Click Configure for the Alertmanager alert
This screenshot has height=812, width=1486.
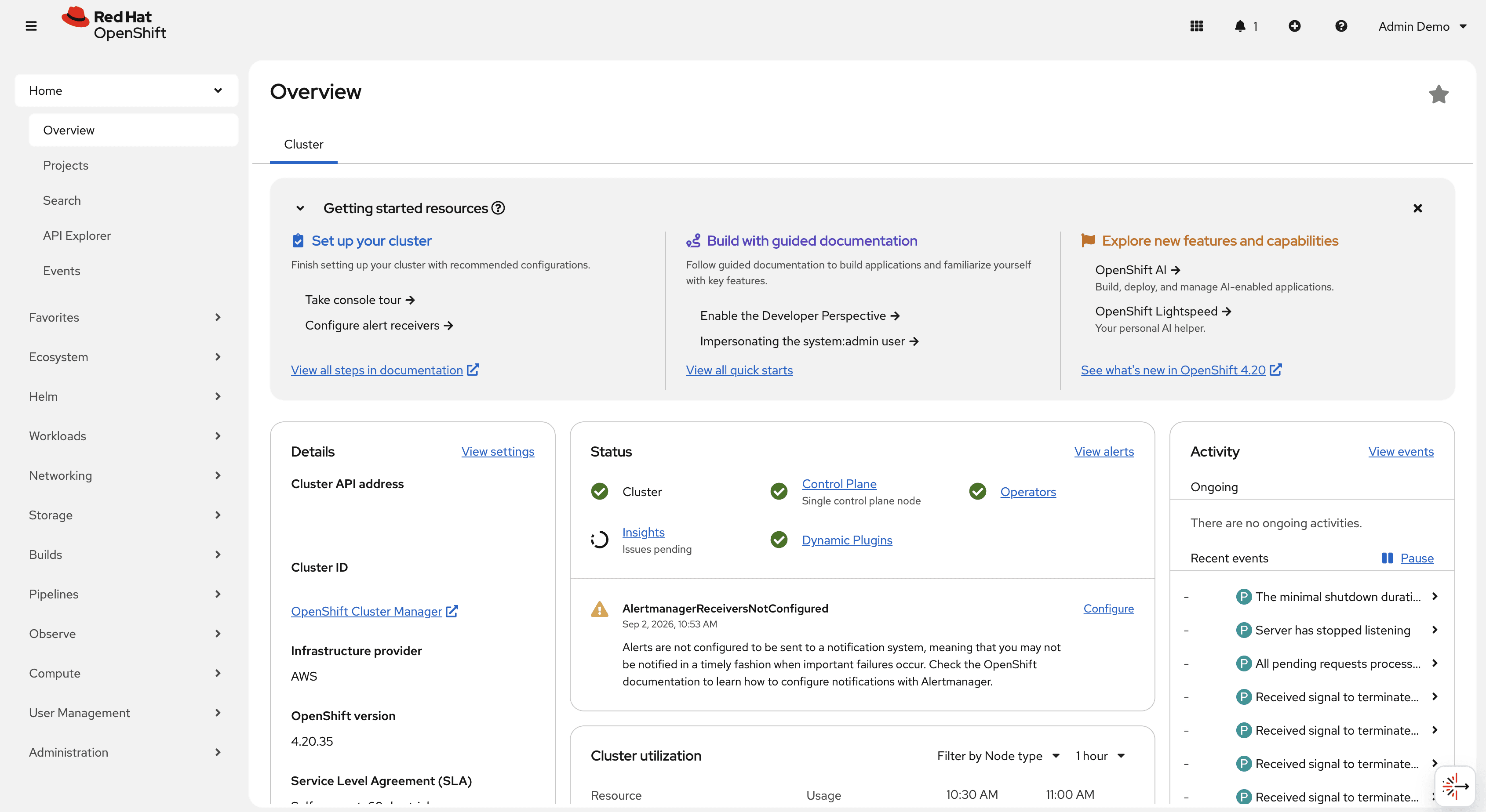(1108, 609)
